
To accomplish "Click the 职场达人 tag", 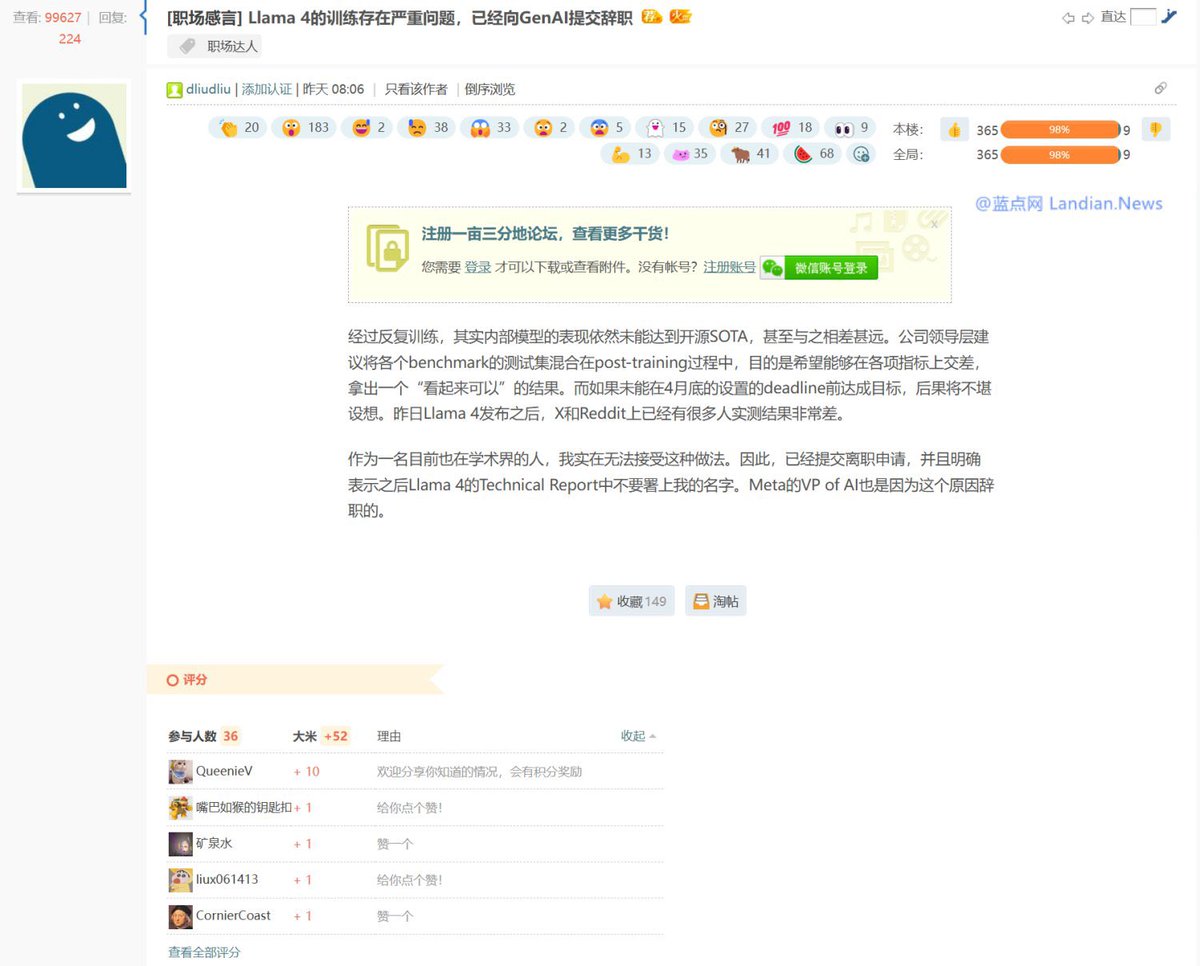I will [x=215, y=46].
